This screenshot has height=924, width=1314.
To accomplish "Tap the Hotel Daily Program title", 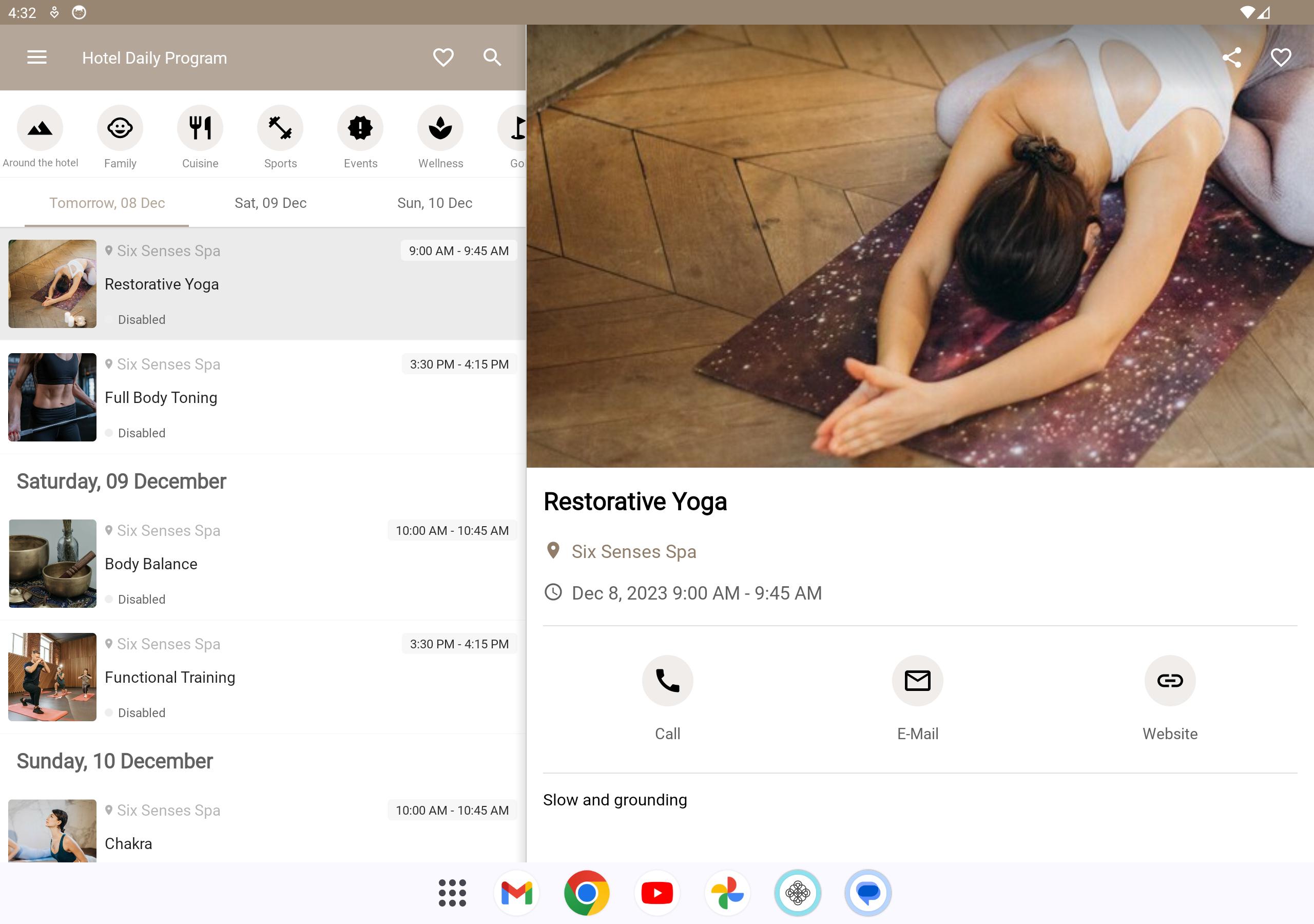I will [x=154, y=58].
